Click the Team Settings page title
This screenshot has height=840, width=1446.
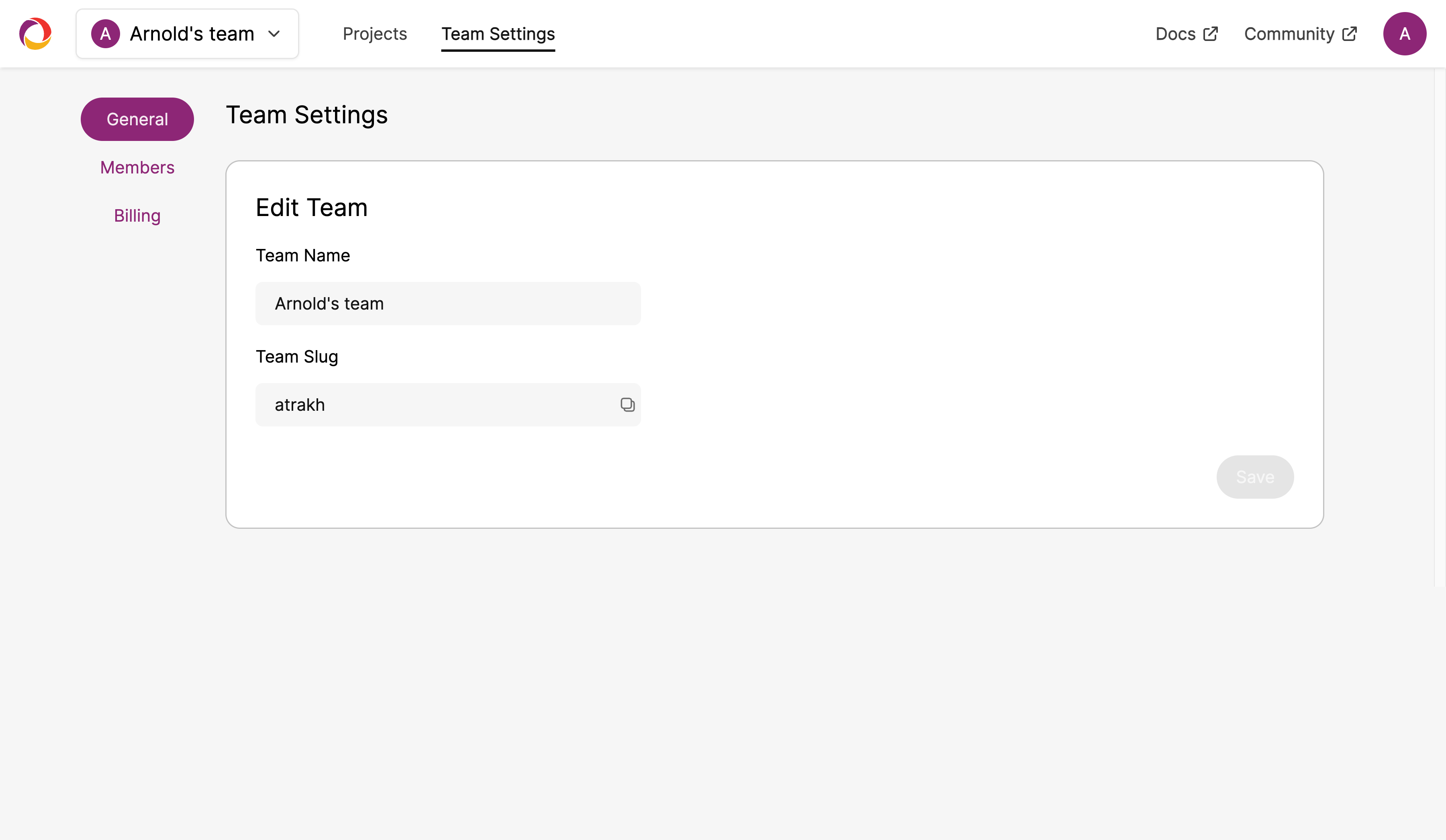click(x=307, y=115)
